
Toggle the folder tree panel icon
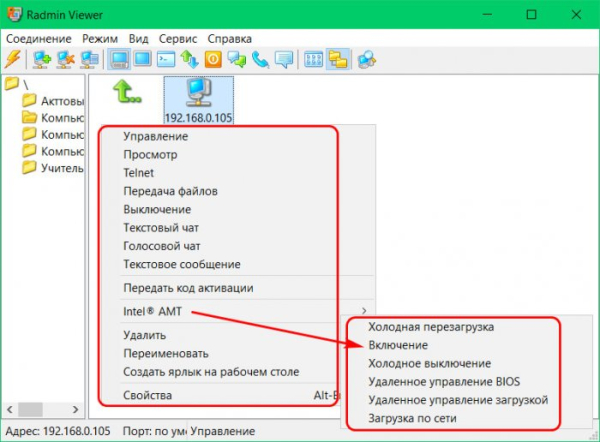pyautogui.click(x=337, y=60)
